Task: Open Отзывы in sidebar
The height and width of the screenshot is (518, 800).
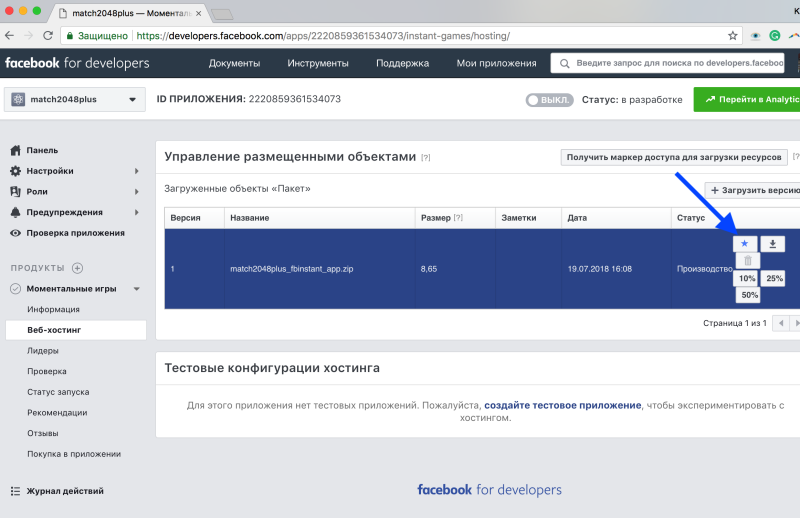Action: point(43,433)
